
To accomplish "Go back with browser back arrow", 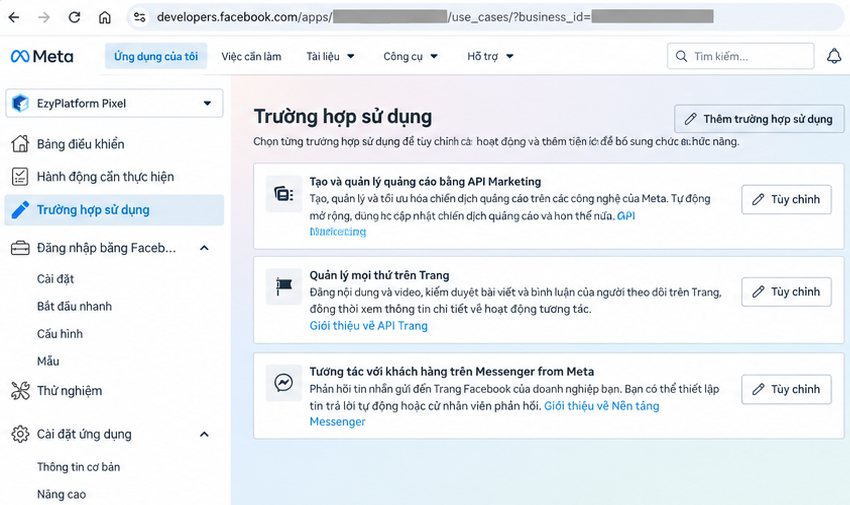I will [x=14, y=17].
